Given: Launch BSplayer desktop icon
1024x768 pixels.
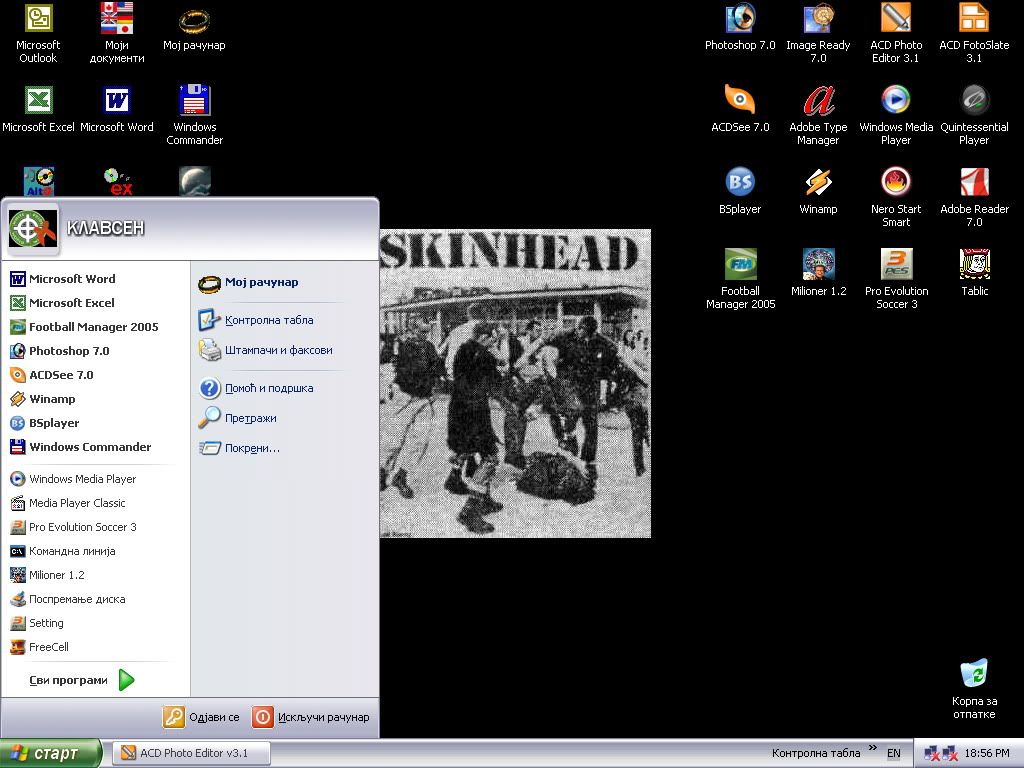Looking at the screenshot, I should (x=740, y=191).
